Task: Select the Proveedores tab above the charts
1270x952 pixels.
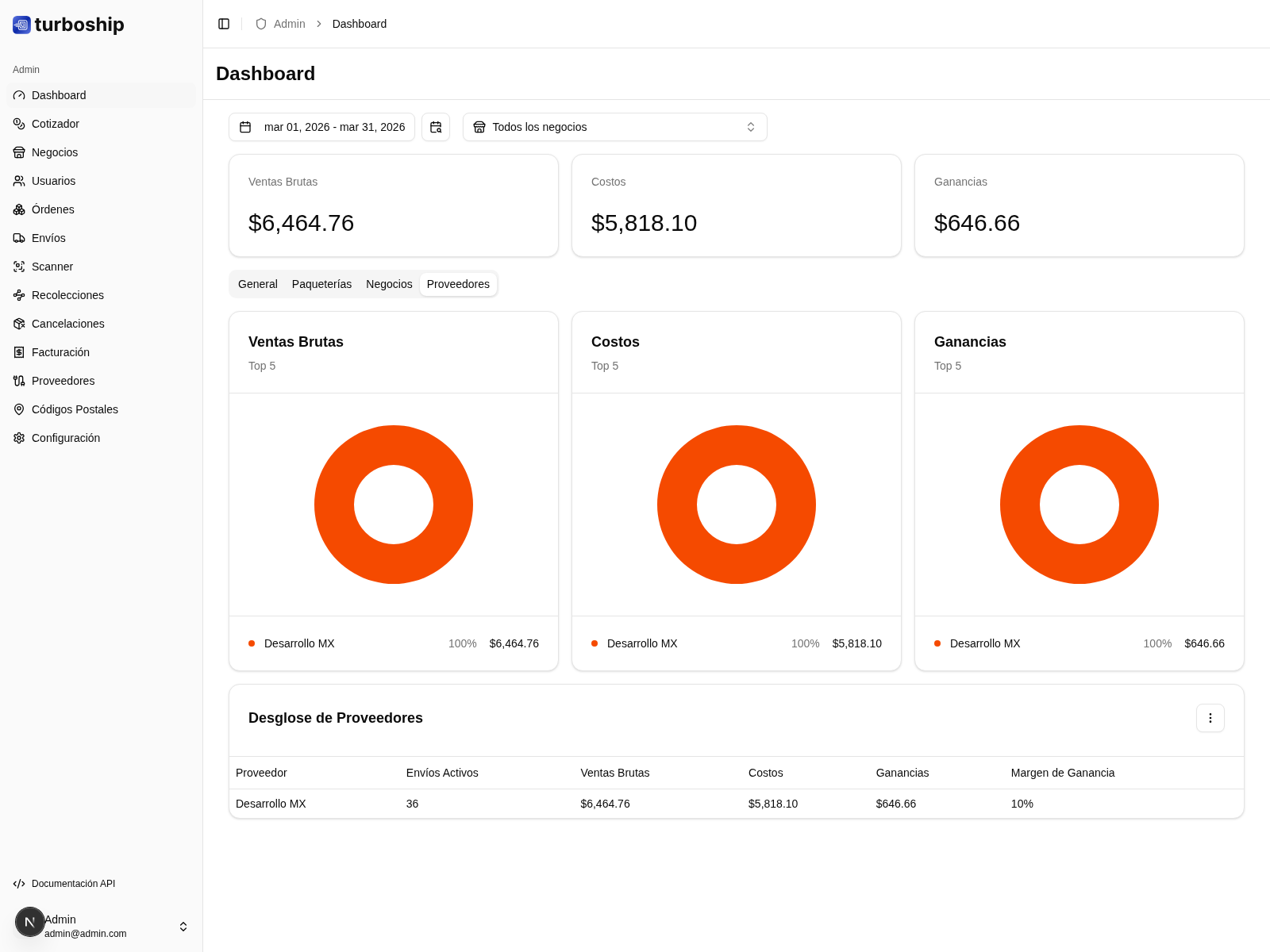Action: pos(458,284)
